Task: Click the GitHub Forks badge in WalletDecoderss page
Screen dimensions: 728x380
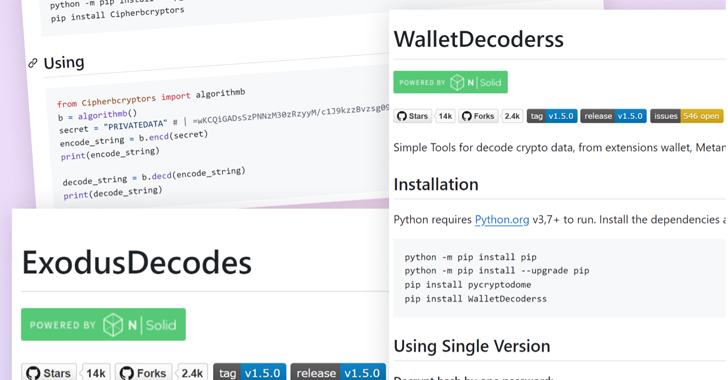Action: pos(478,116)
